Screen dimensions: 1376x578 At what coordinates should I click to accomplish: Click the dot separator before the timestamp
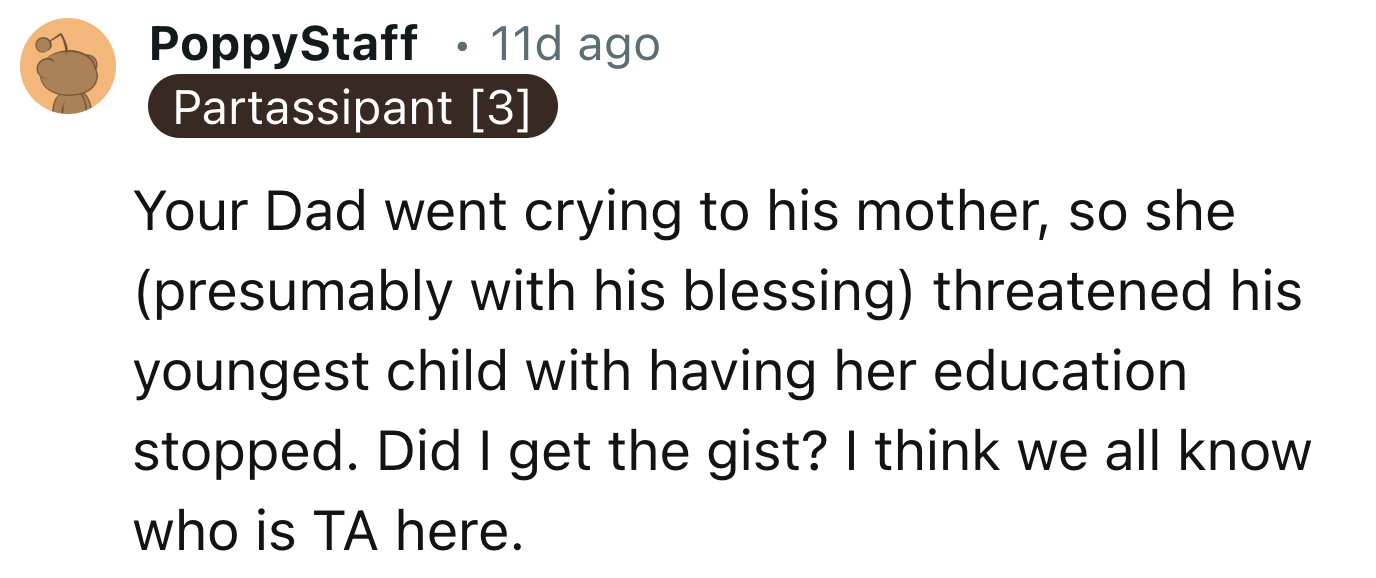(459, 46)
